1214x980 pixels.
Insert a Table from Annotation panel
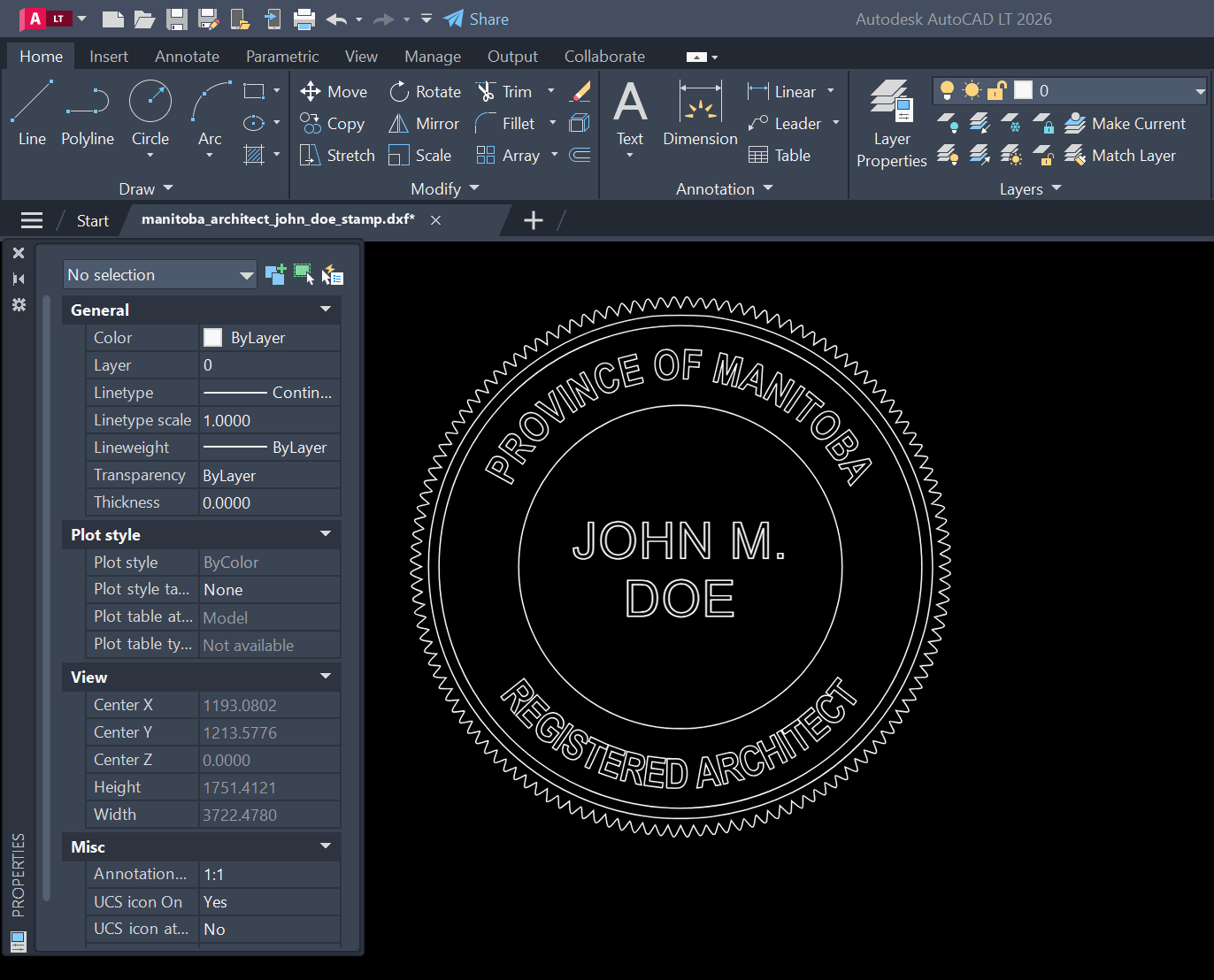[x=780, y=156]
